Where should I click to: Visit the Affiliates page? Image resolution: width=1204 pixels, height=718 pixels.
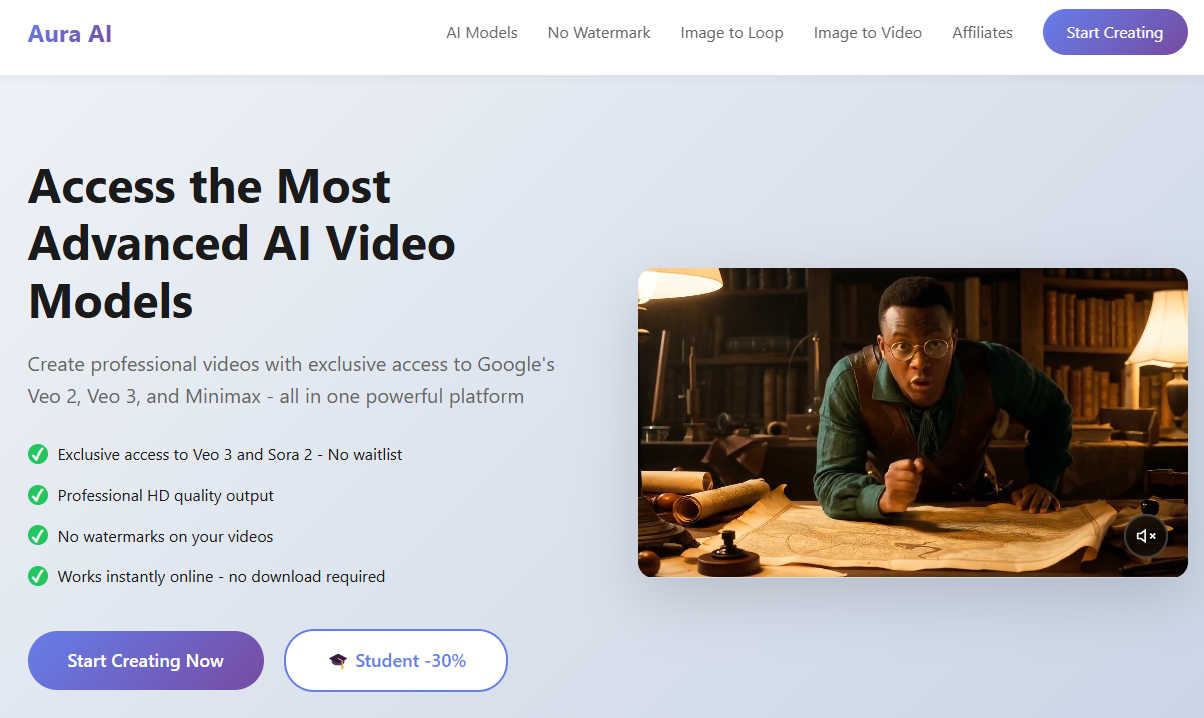tap(982, 32)
